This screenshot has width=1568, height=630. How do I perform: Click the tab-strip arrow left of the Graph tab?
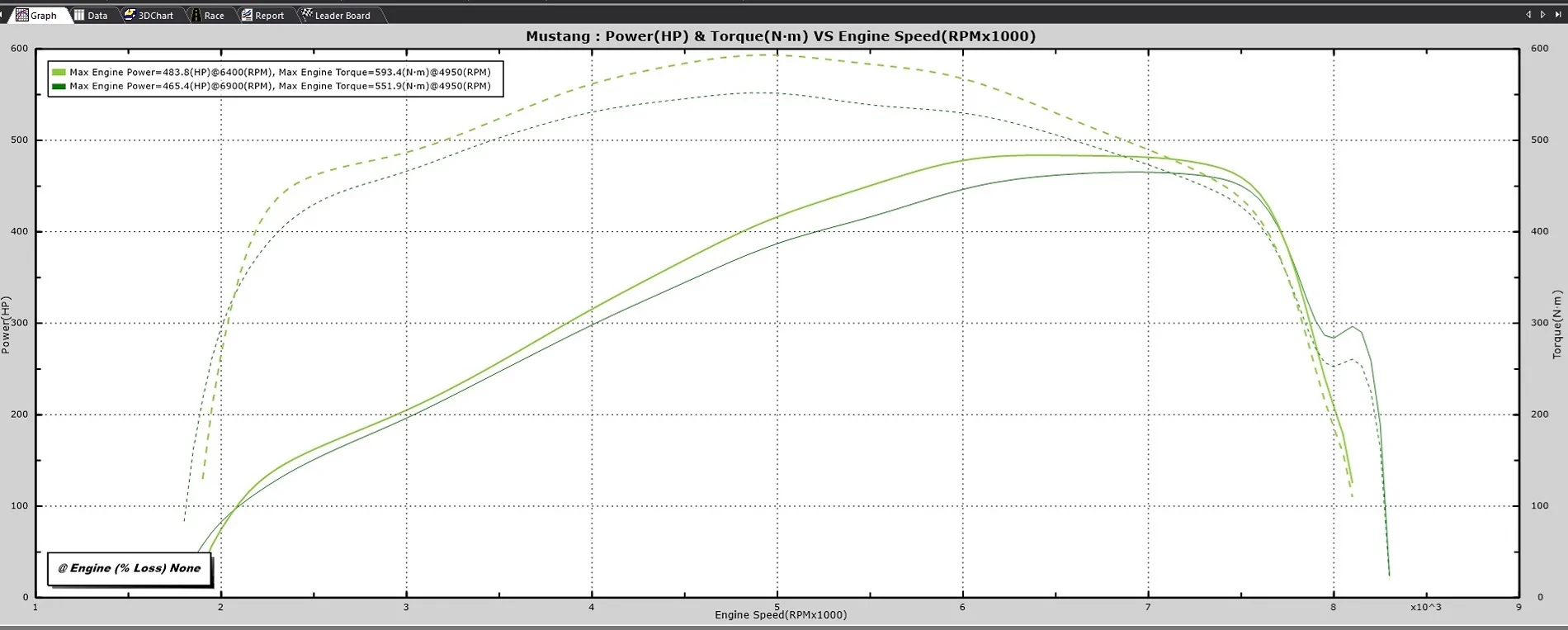(x=2, y=15)
